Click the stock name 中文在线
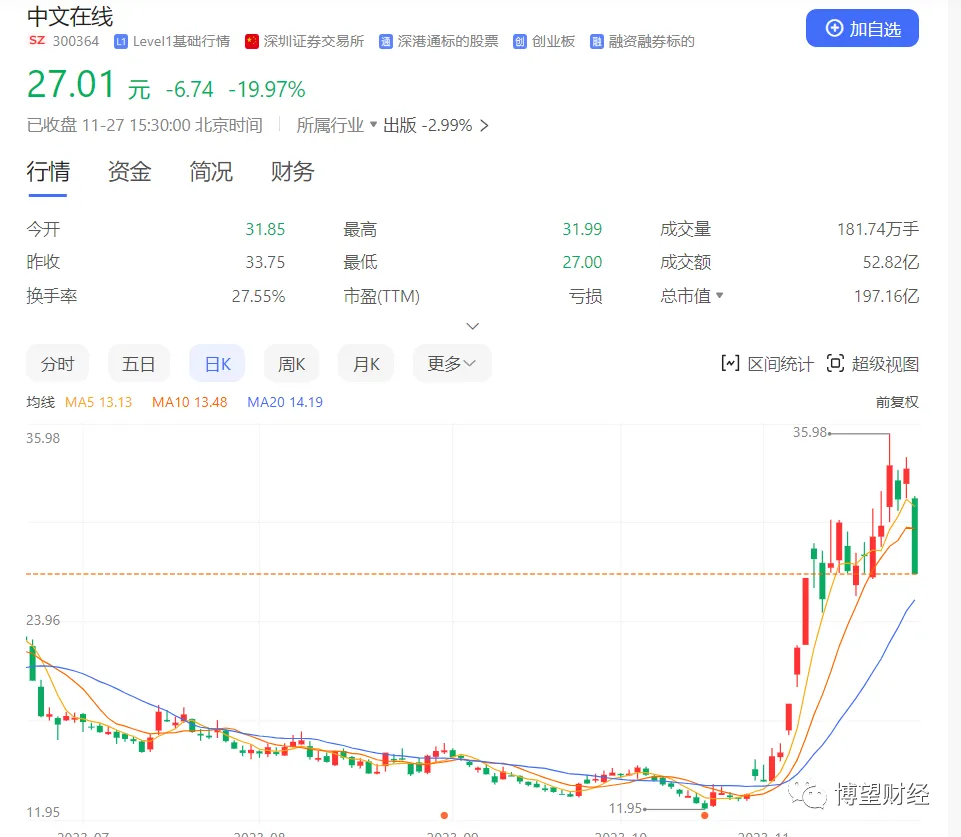Image resolution: width=961 pixels, height=837 pixels. point(70,17)
